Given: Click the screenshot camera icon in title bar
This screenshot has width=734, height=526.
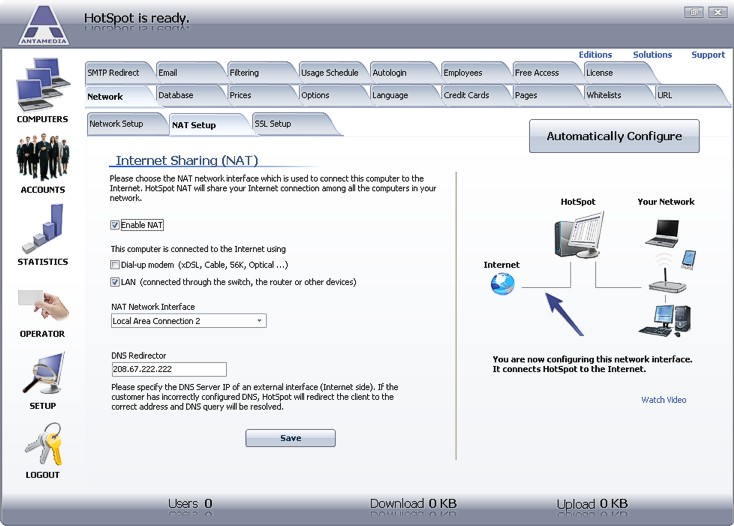Looking at the screenshot, I should coord(694,12).
